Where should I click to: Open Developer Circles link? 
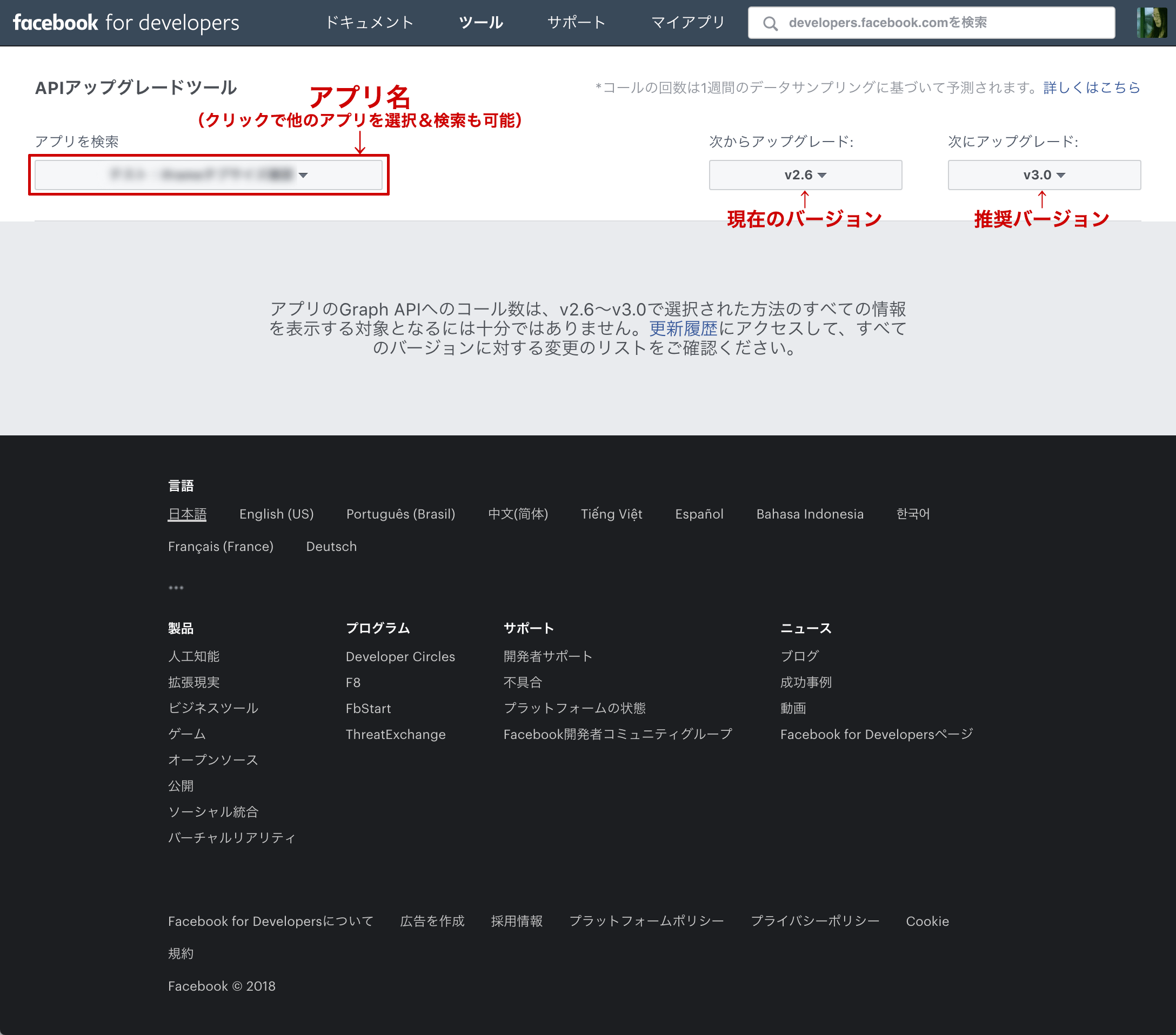[400, 656]
